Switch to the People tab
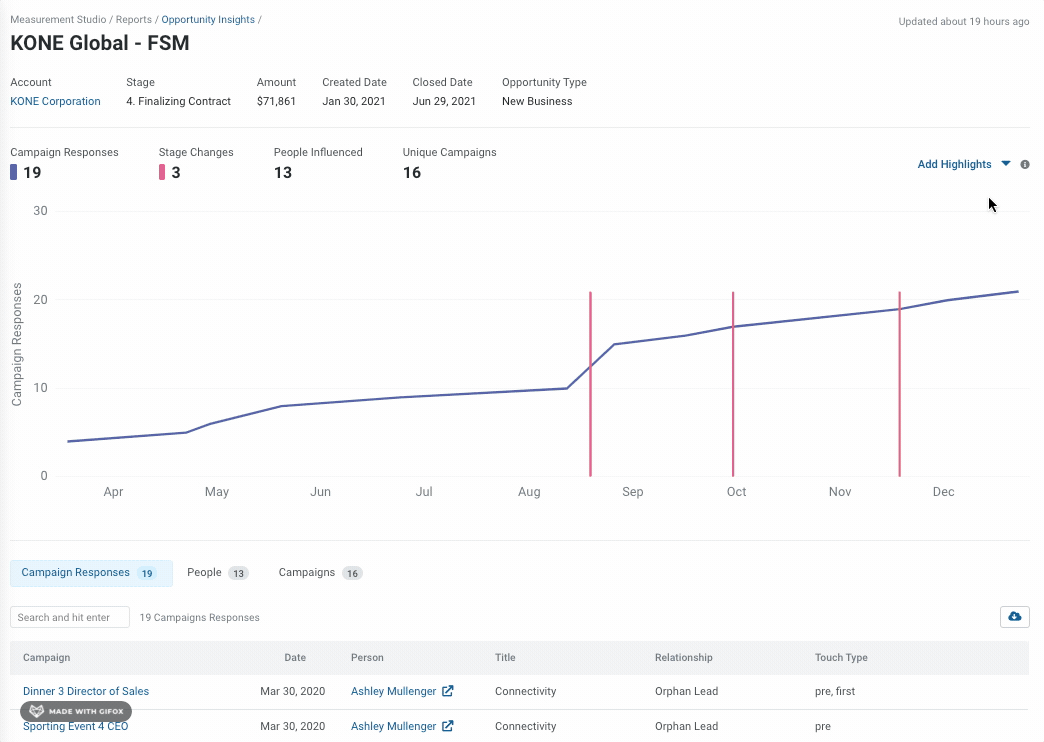Image resolution: width=1044 pixels, height=742 pixels. pos(217,573)
